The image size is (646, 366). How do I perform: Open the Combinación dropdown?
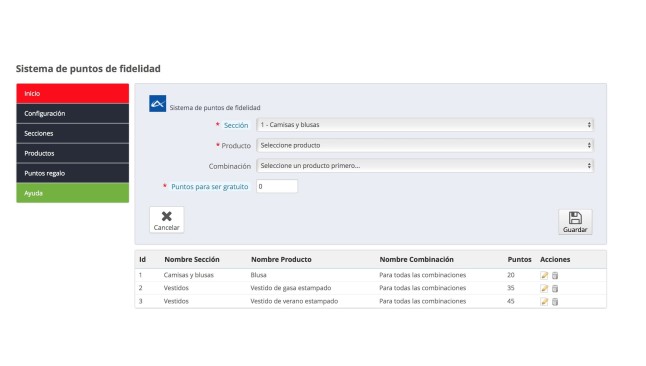pyautogui.click(x=425, y=166)
